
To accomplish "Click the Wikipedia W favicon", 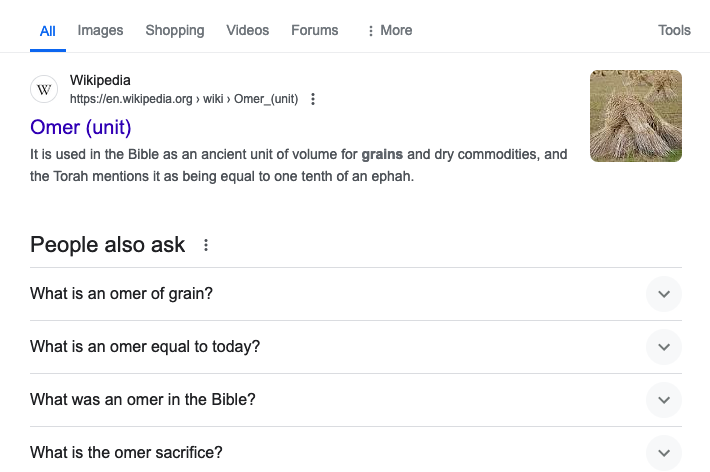I will click(44, 89).
